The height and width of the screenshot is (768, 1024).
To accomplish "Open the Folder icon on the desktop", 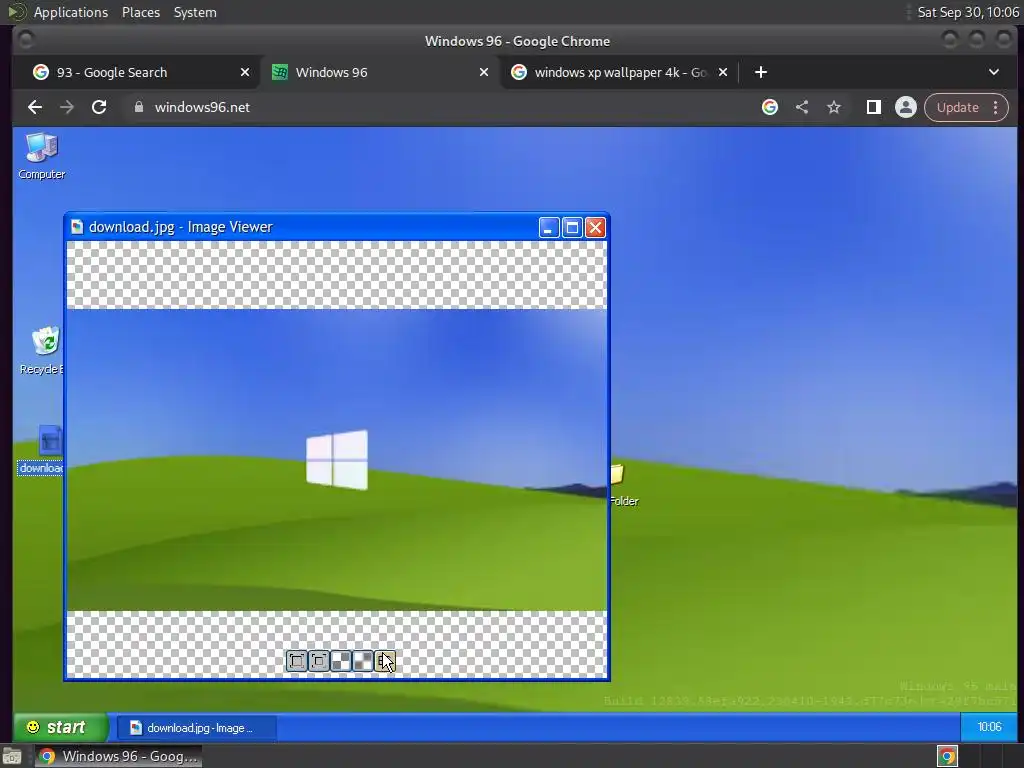I will click(622, 485).
